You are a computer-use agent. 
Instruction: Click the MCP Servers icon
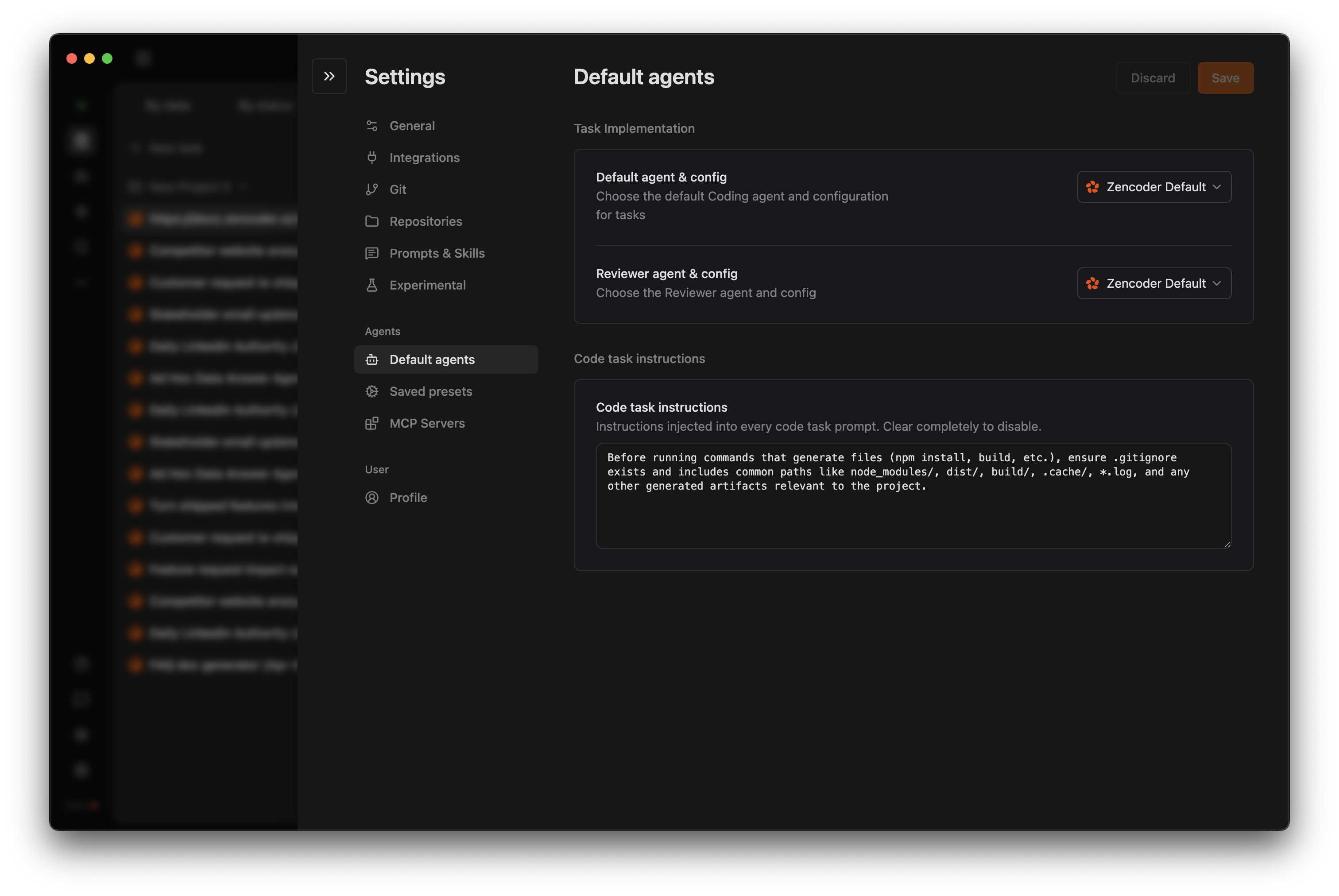(x=372, y=423)
